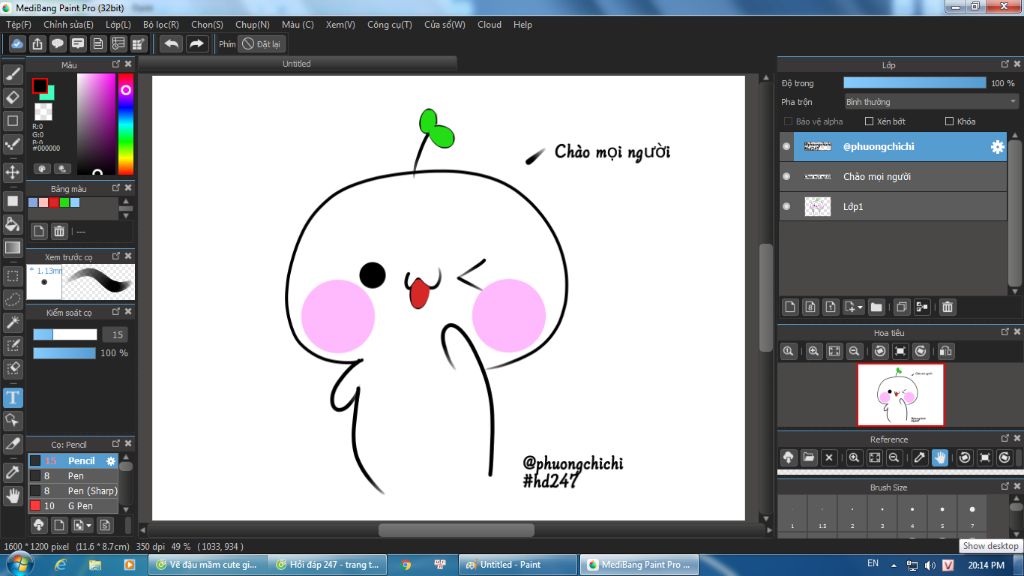Select the Gradient tool
1024x576 pixels.
pyautogui.click(x=12, y=248)
